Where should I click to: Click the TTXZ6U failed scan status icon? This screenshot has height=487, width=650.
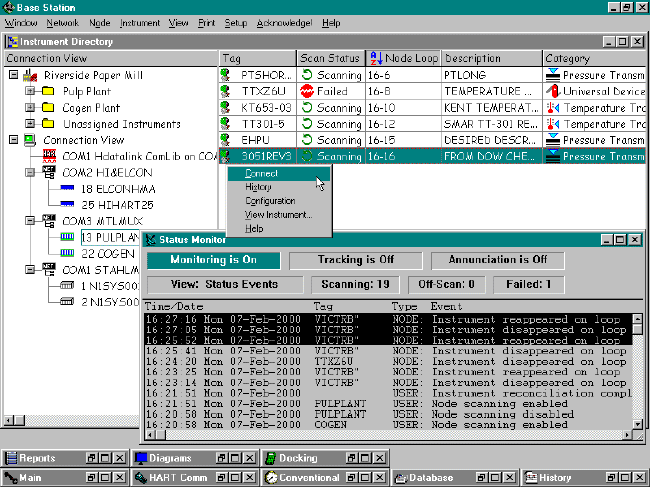point(309,91)
